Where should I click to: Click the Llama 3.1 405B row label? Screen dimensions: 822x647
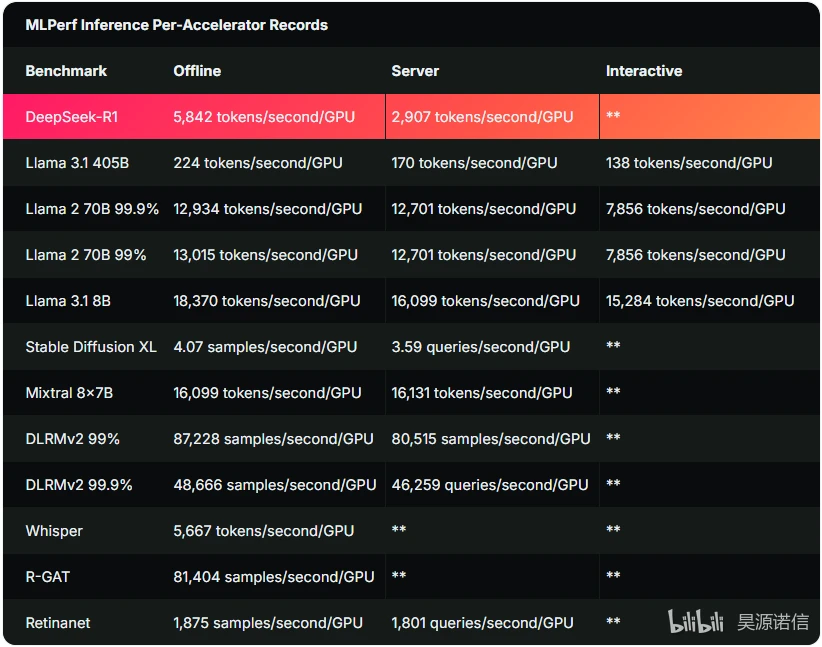(77, 163)
